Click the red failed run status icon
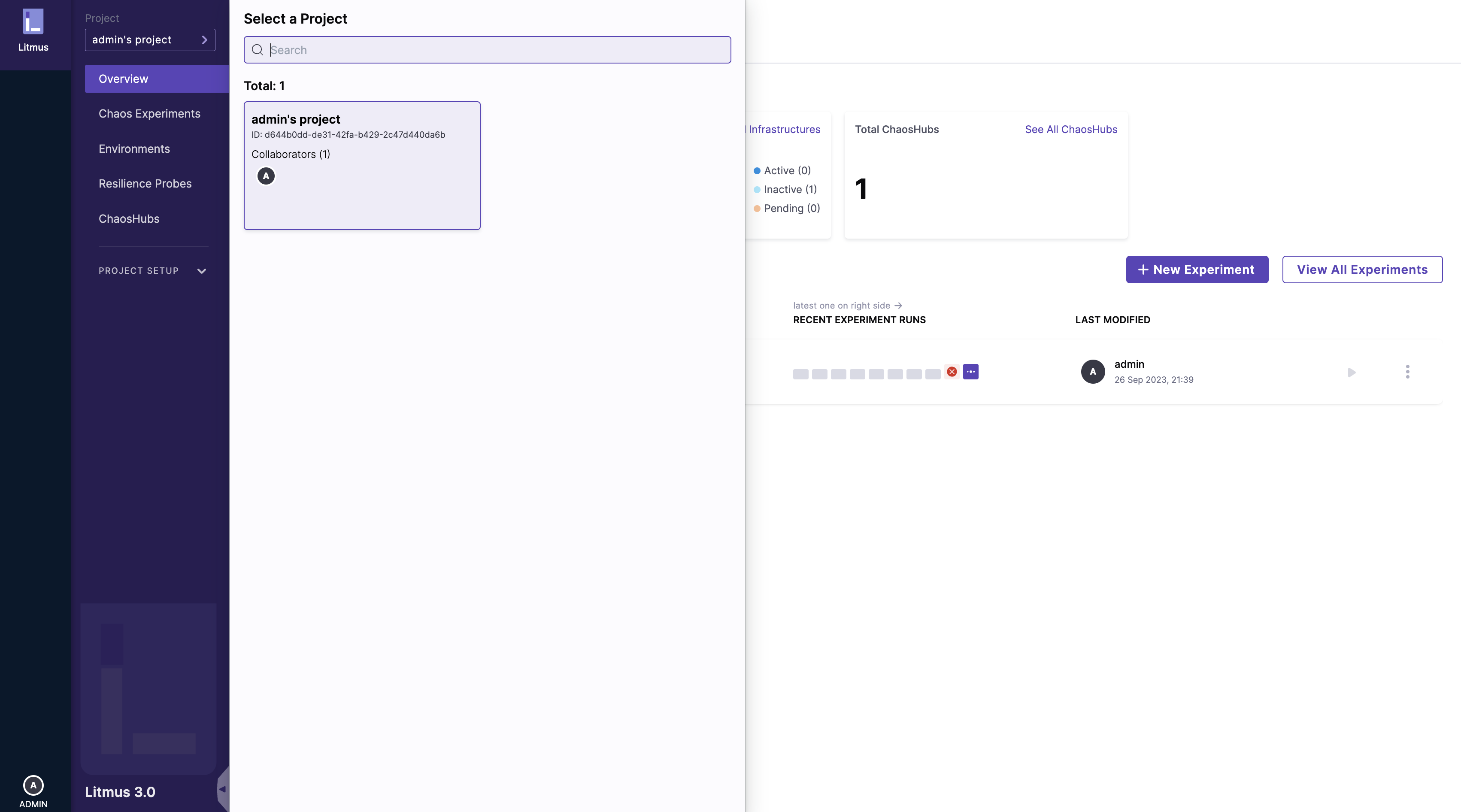Viewport: 1461px width, 812px height. [x=952, y=372]
